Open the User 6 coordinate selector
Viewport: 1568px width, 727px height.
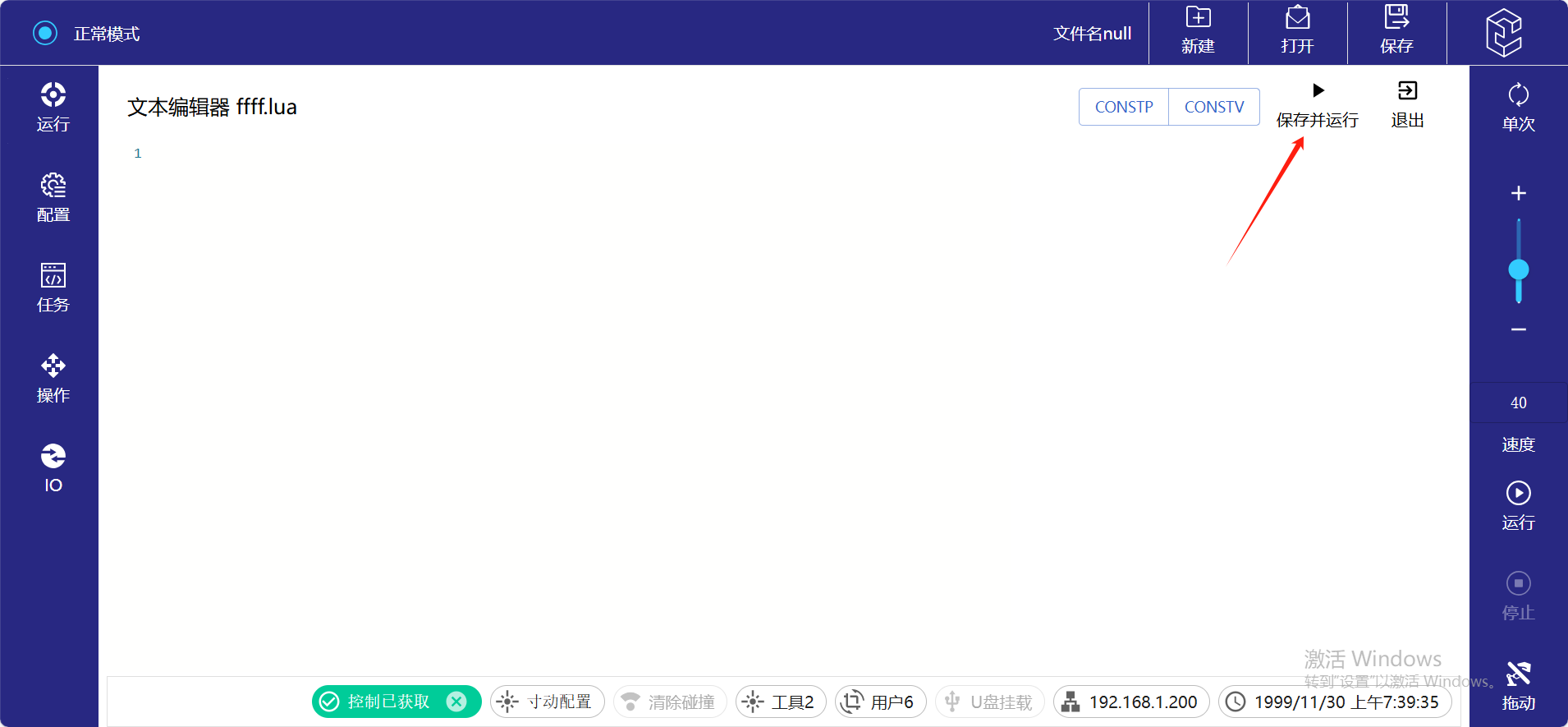880,702
